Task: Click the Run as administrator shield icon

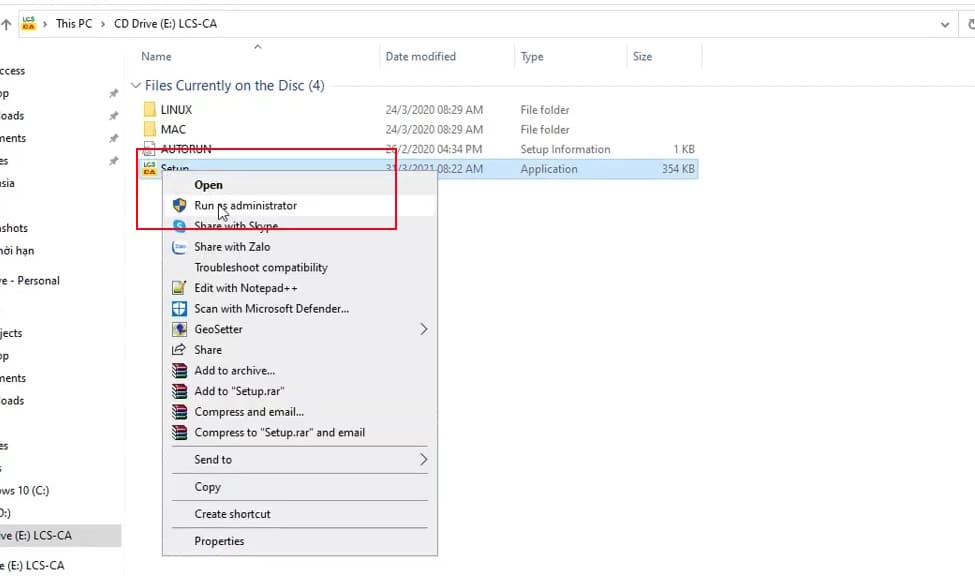Action: pyautogui.click(x=180, y=206)
